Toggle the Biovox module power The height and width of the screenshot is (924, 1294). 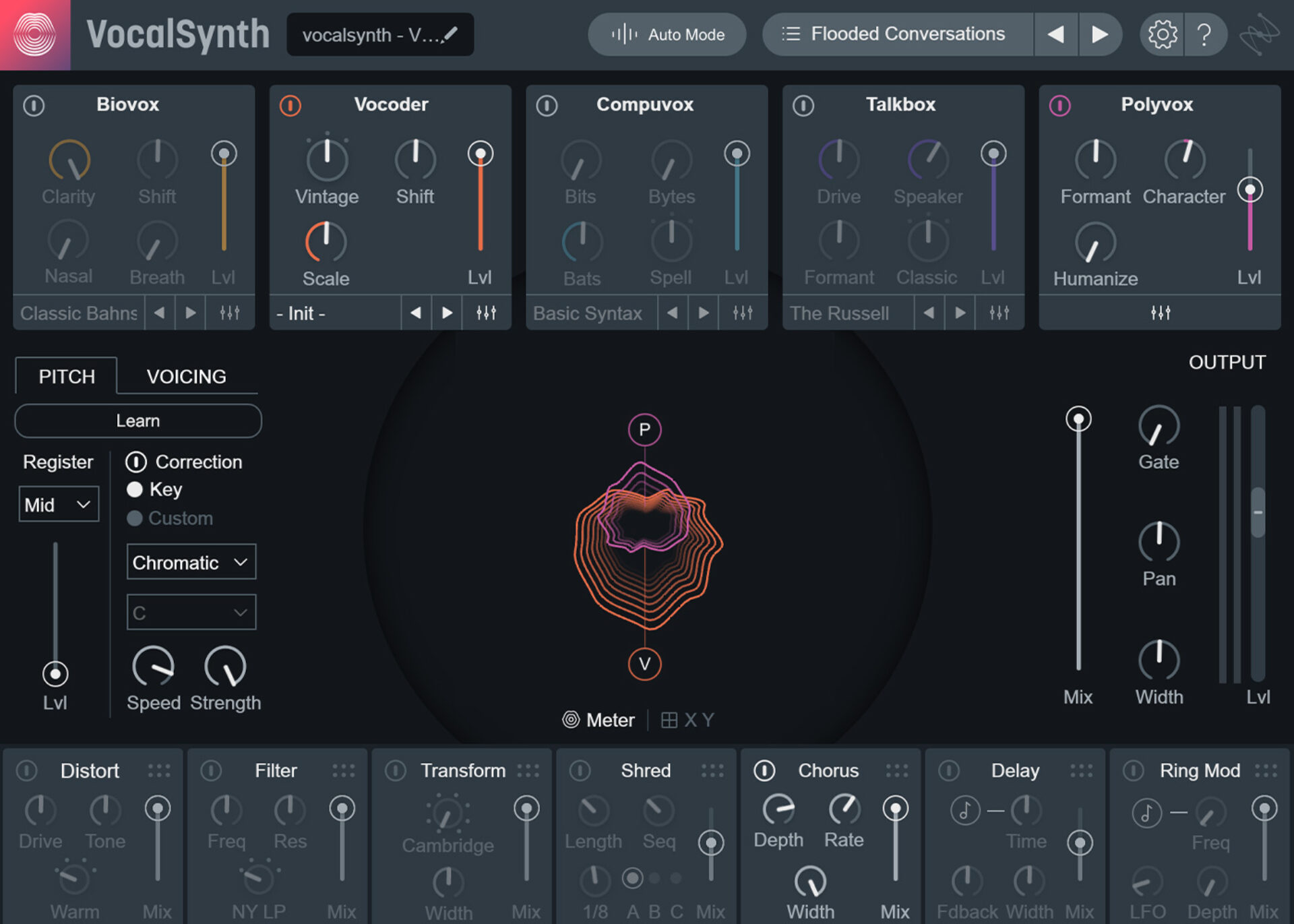point(33,105)
